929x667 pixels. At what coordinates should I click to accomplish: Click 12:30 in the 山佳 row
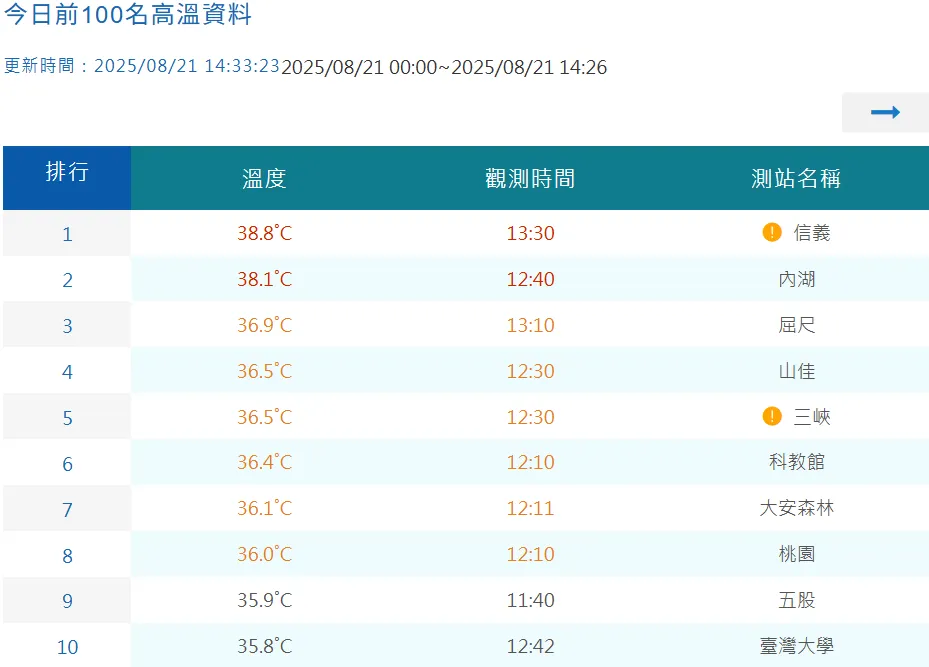(x=530, y=371)
